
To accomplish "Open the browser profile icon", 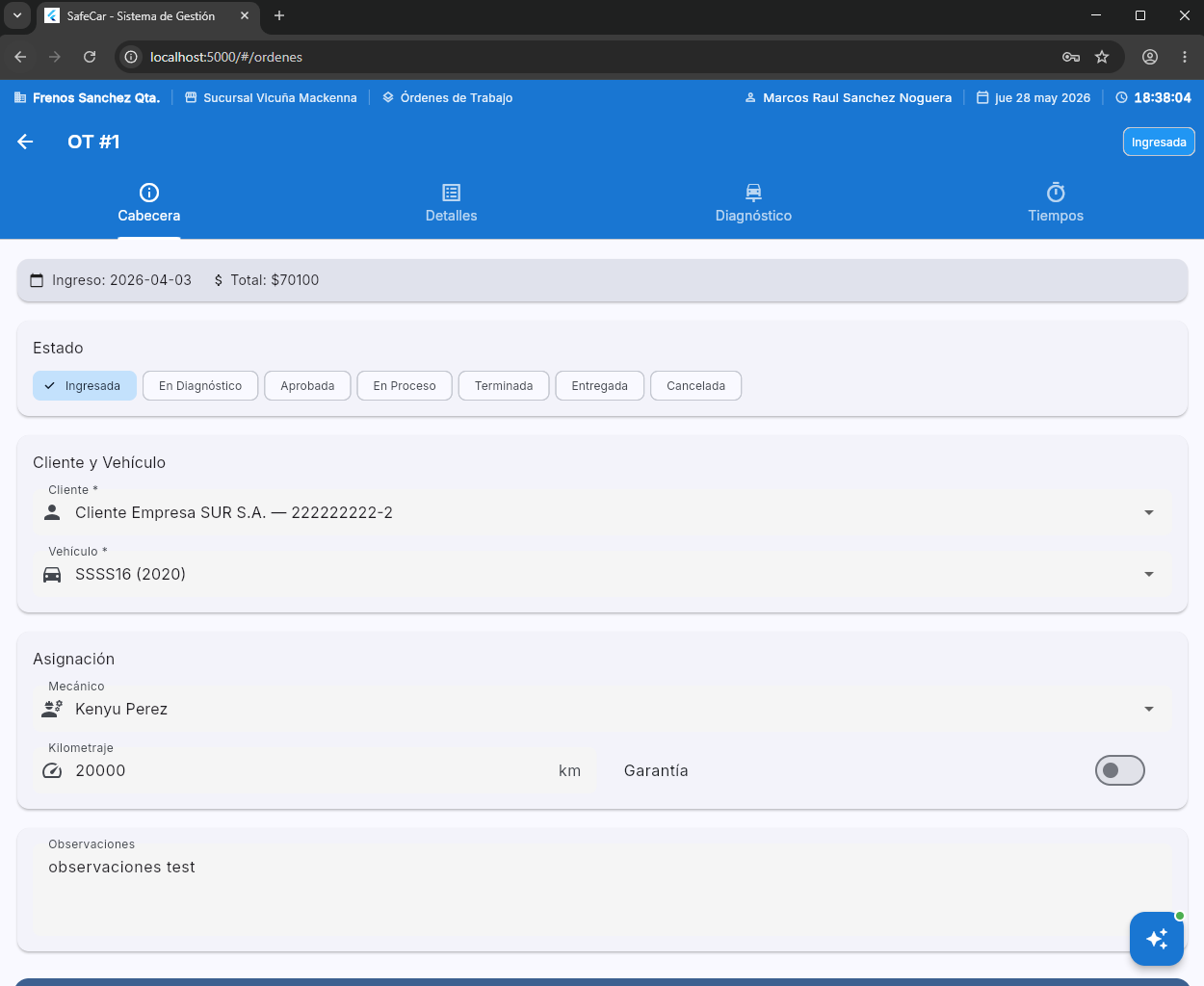I will tap(1150, 57).
